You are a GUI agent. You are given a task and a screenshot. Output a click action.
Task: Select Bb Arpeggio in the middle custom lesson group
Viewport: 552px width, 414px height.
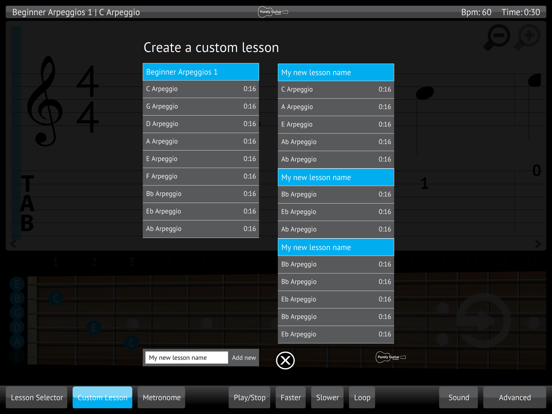(x=336, y=195)
